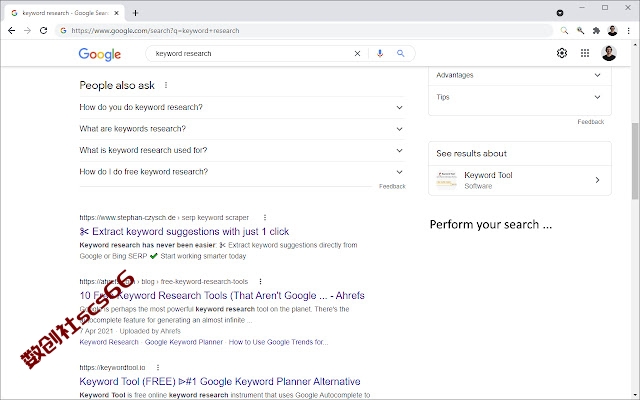Select the keyword research browser tab
Image resolution: width=640 pixels, height=400 pixels.
[65, 13]
